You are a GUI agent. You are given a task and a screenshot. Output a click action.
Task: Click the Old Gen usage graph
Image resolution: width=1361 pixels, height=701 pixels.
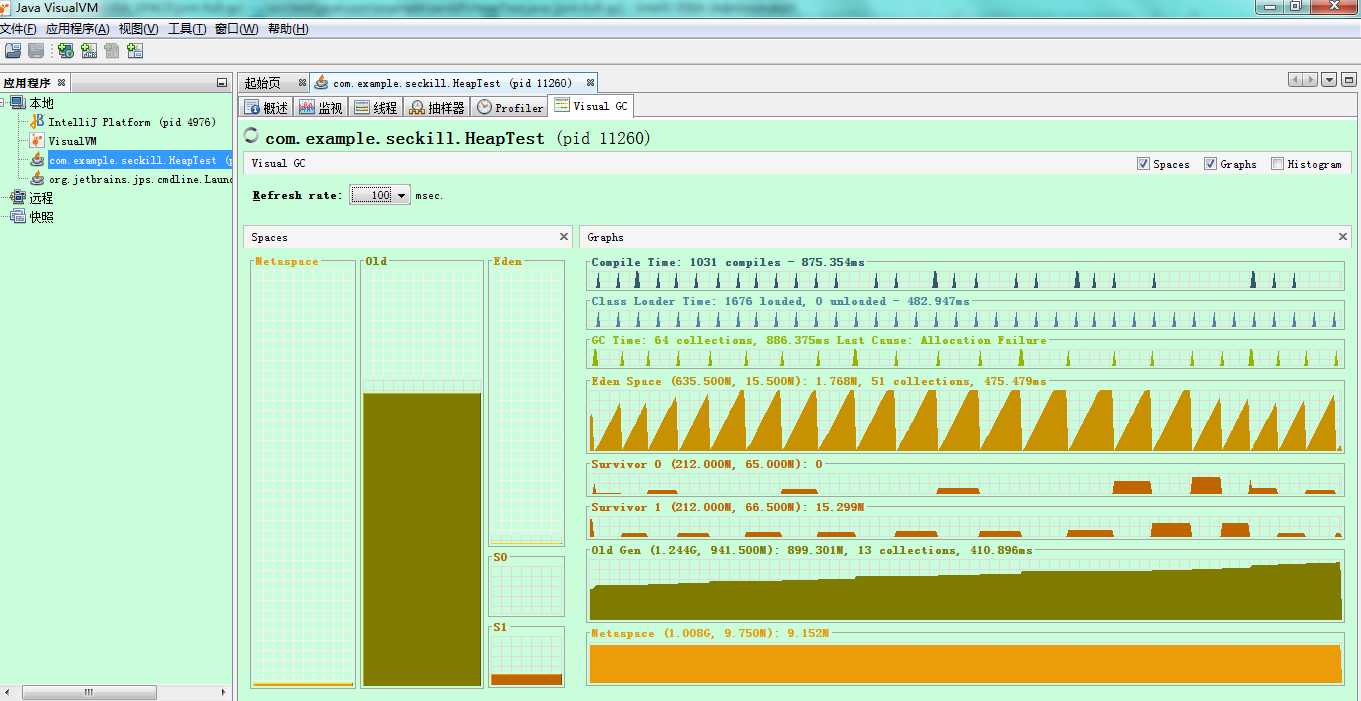click(965, 589)
